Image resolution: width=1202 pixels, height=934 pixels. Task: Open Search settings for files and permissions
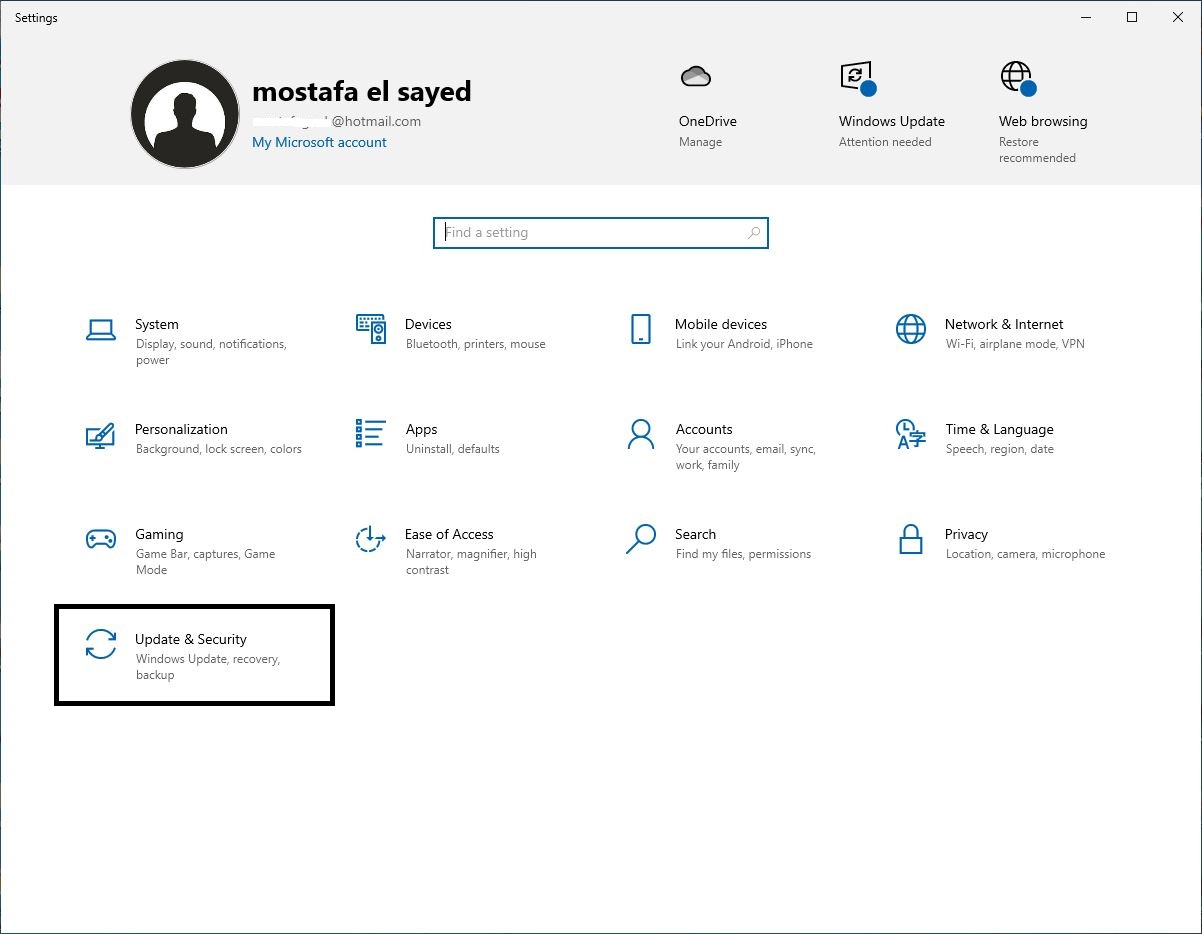695,543
